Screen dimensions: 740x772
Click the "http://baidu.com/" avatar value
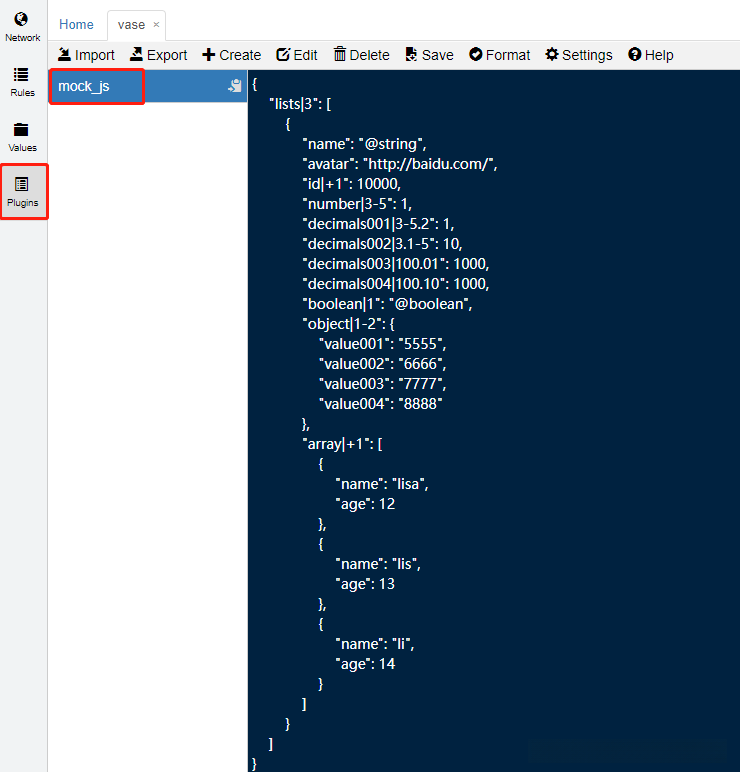pyautogui.click(x=430, y=164)
